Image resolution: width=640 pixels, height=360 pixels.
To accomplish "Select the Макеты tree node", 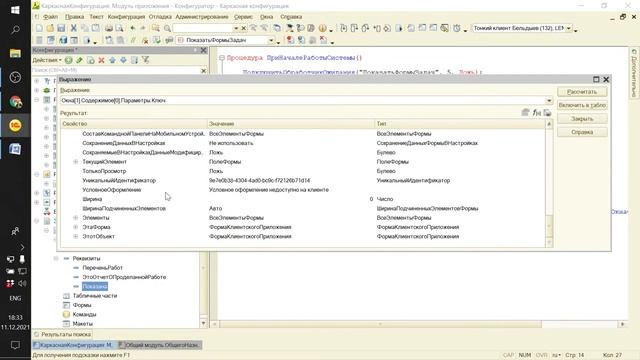I will point(82,324).
